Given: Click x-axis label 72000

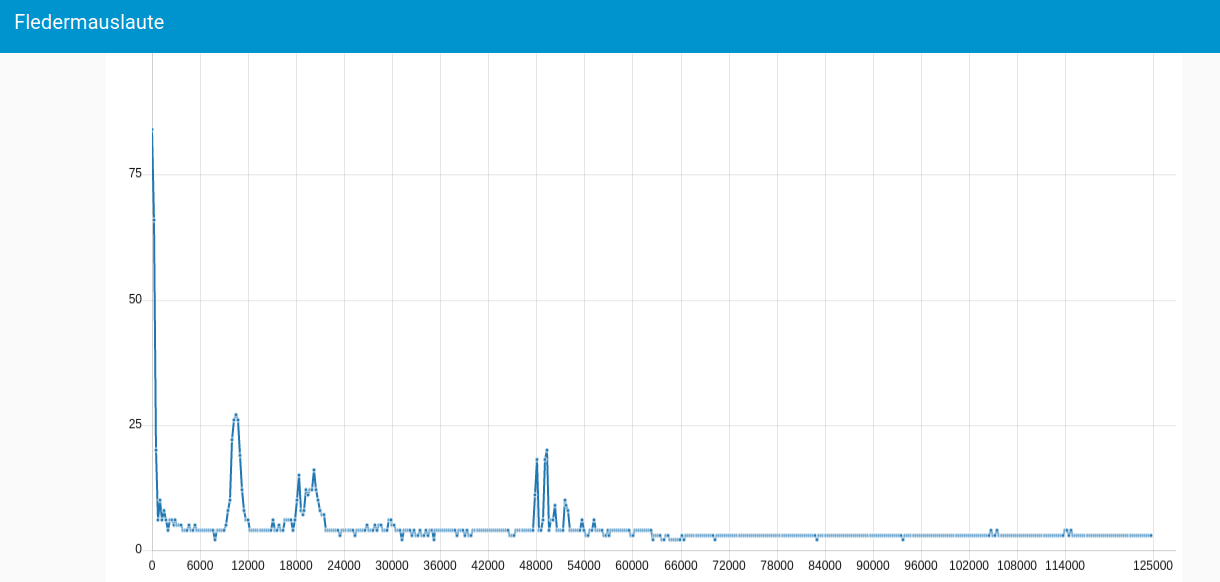Looking at the screenshot, I should [729, 566].
